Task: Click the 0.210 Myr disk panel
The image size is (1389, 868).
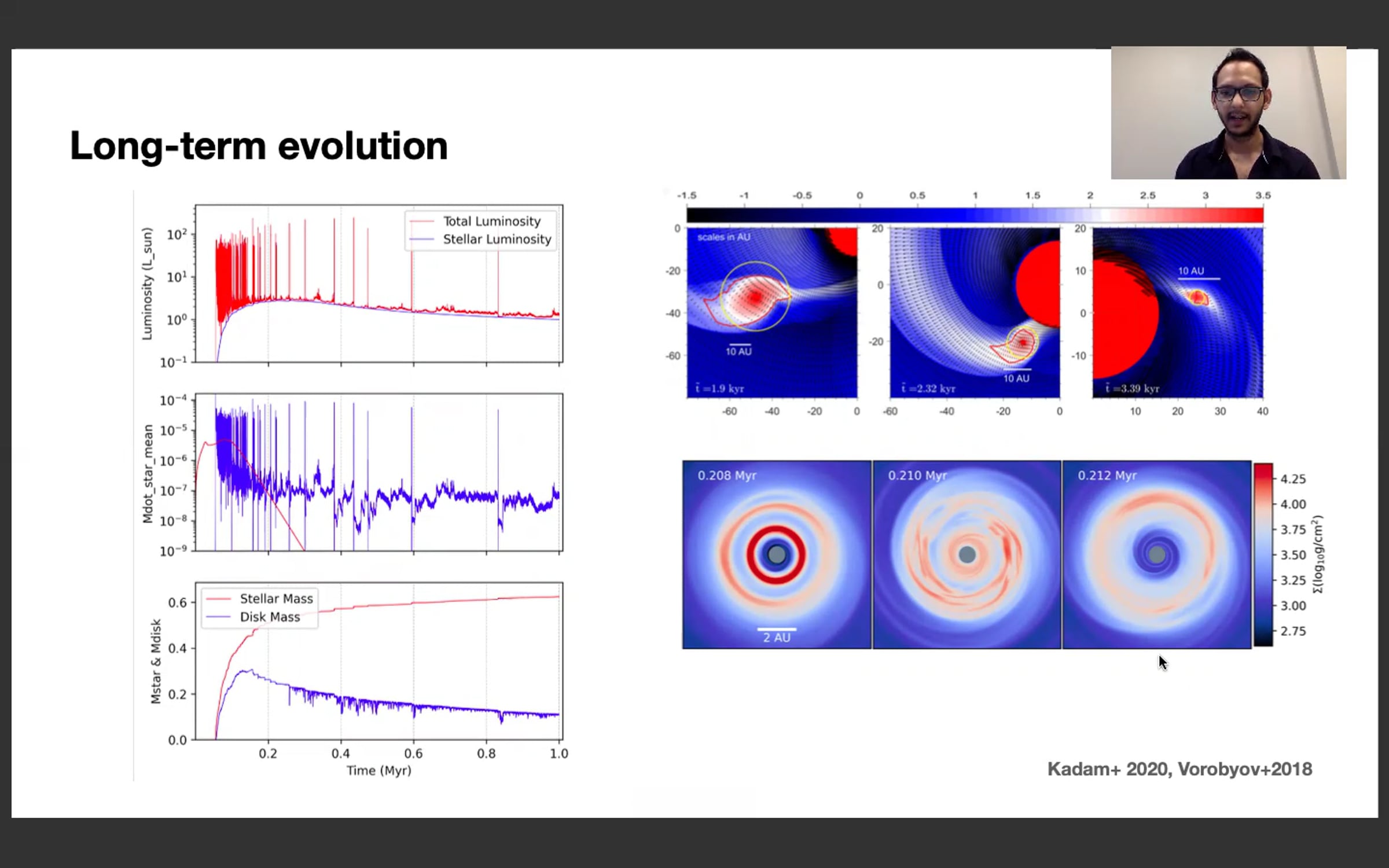Action: pyautogui.click(x=967, y=554)
